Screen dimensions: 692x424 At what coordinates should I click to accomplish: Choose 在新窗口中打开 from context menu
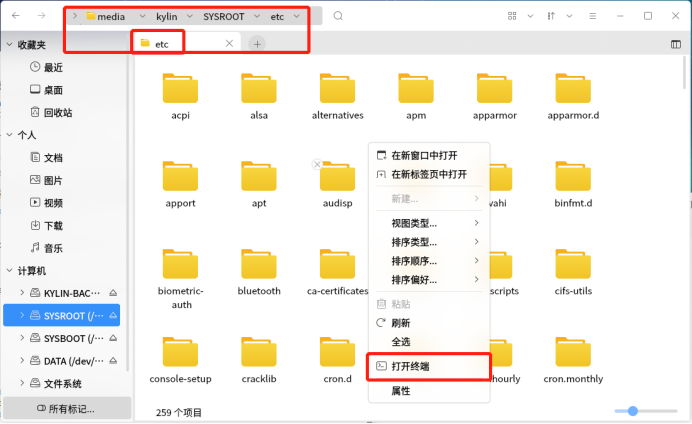point(429,155)
